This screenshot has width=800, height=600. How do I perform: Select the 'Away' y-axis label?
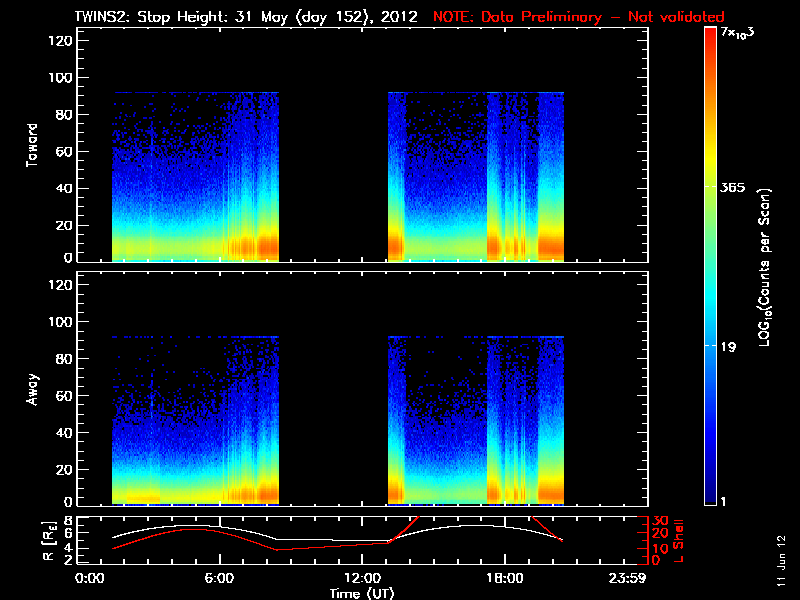pyautogui.click(x=32, y=387)
